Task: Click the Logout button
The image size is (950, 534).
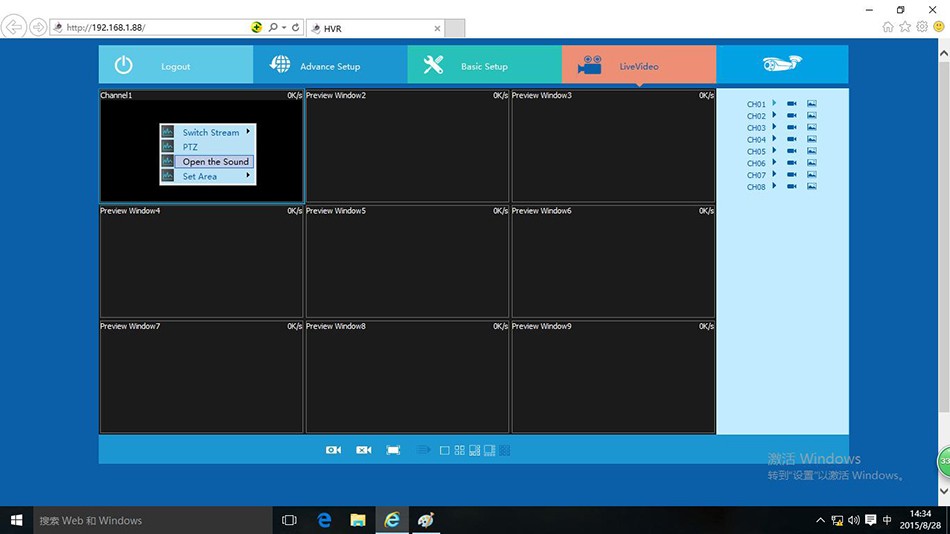Action: 175,66
